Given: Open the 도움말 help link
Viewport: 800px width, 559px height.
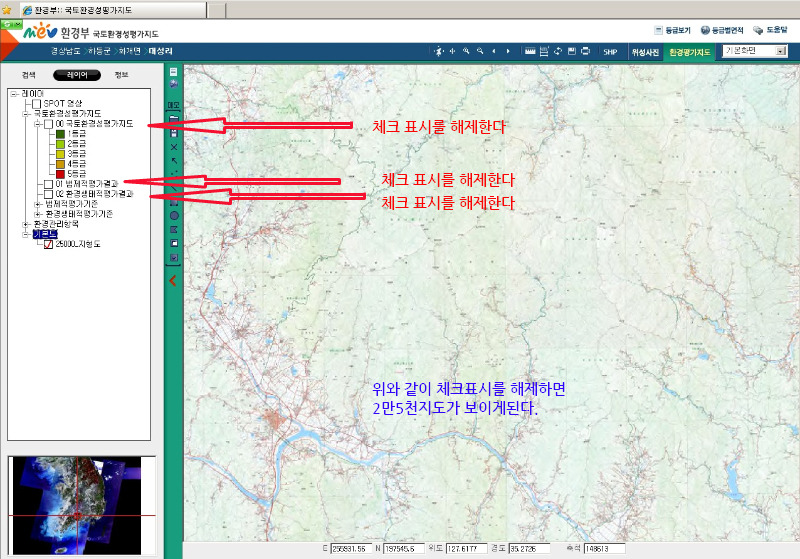Looking at the screenshot, I should click(x=771, y=30).
